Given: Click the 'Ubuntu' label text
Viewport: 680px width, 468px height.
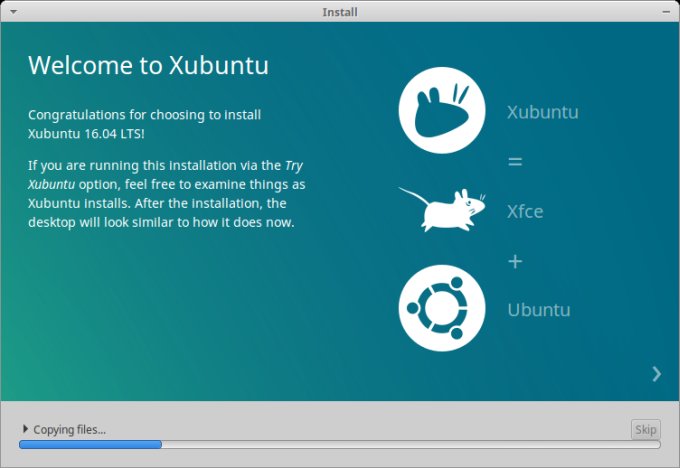Looking at the screenshot, I should click(539, 310).
